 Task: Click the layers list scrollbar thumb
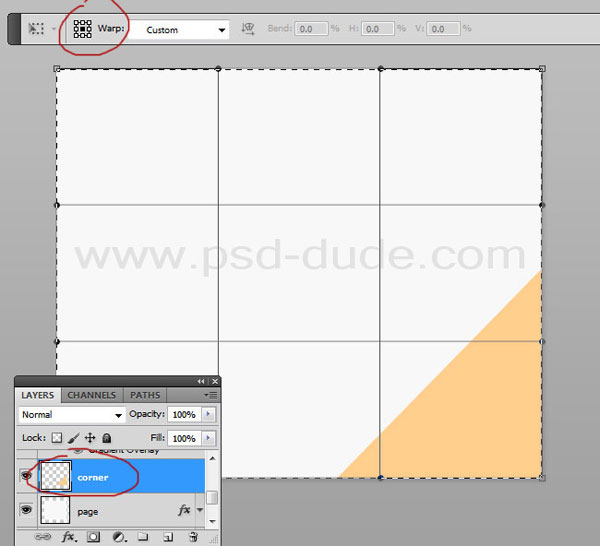(212, 498)
